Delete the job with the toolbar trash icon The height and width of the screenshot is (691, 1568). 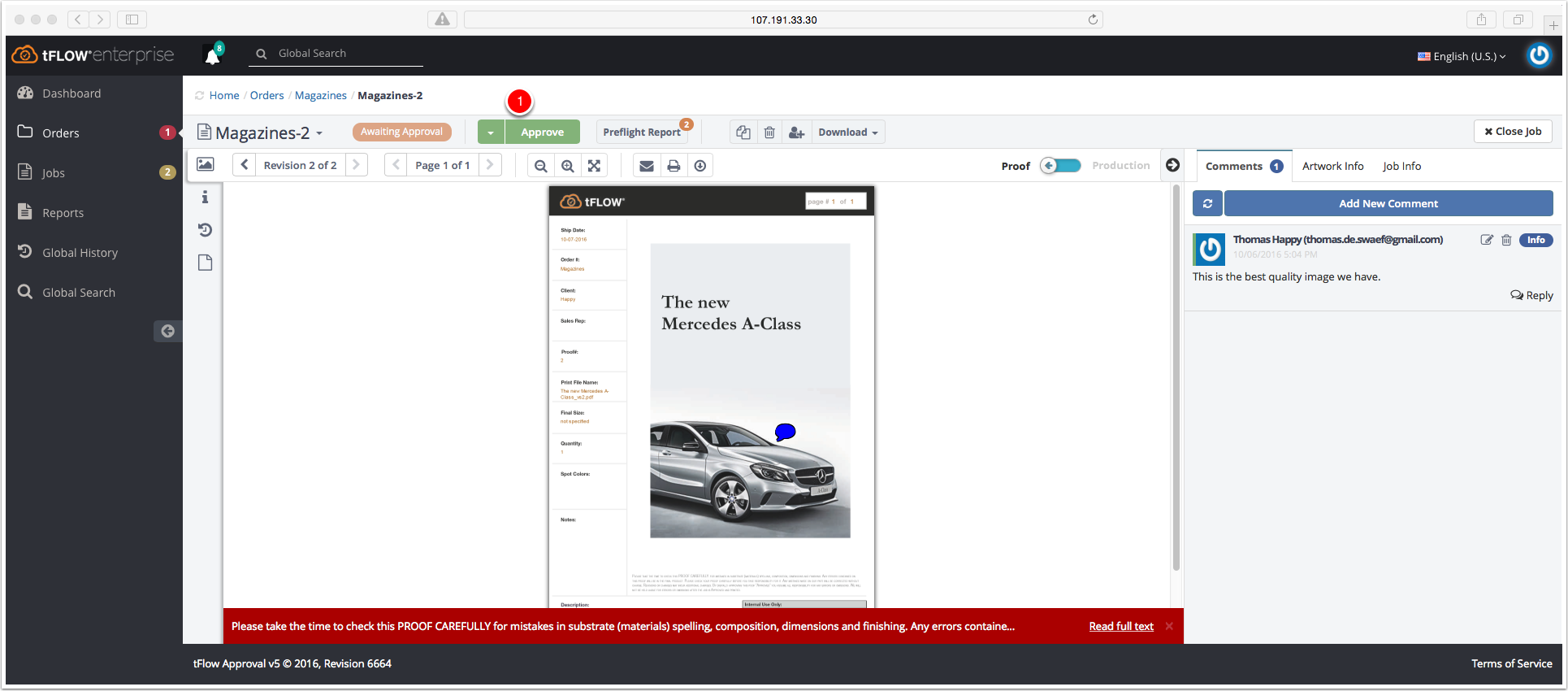tap(769, 133)
